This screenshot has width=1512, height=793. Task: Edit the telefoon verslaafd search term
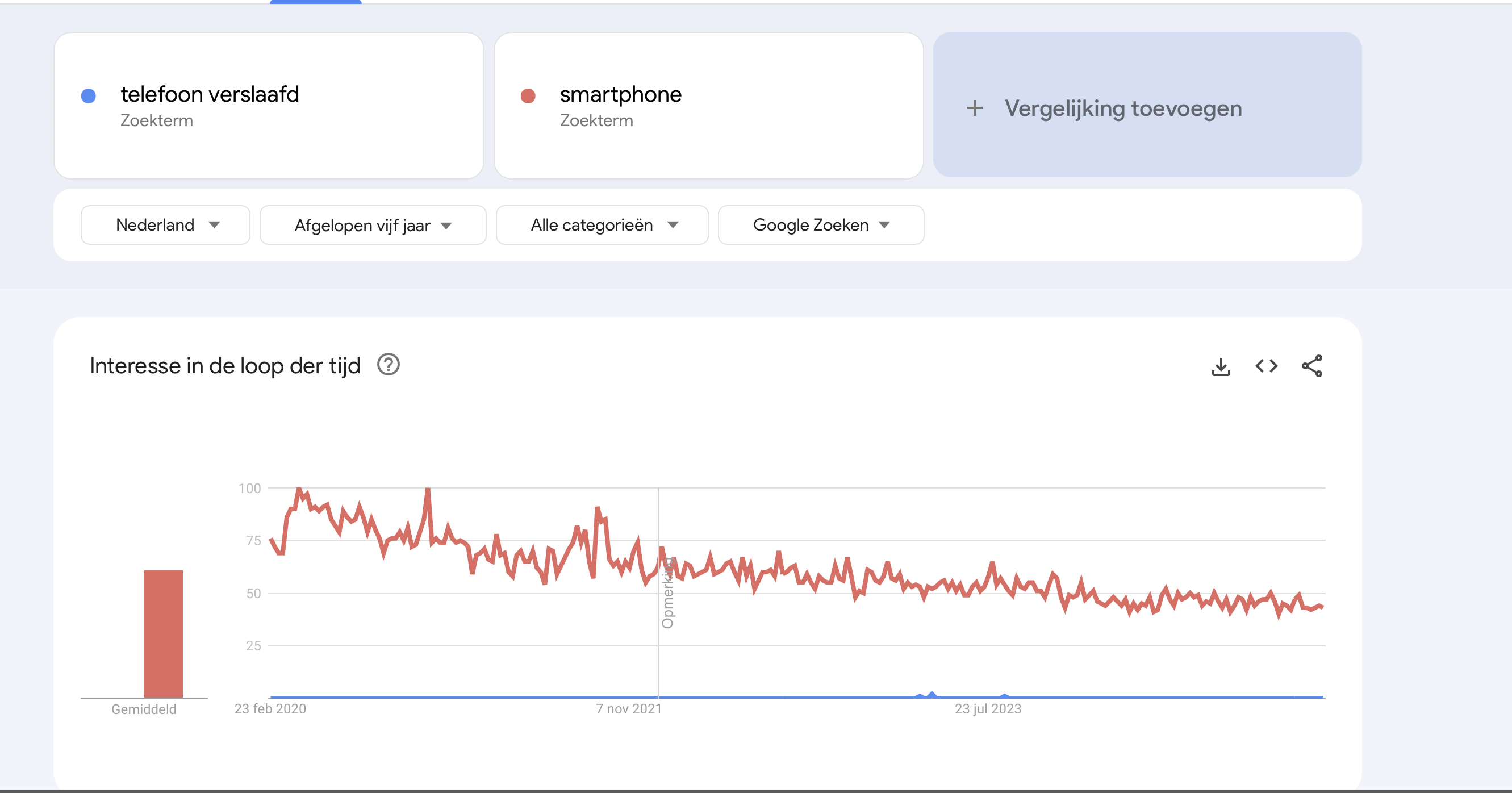coord(269,106)
